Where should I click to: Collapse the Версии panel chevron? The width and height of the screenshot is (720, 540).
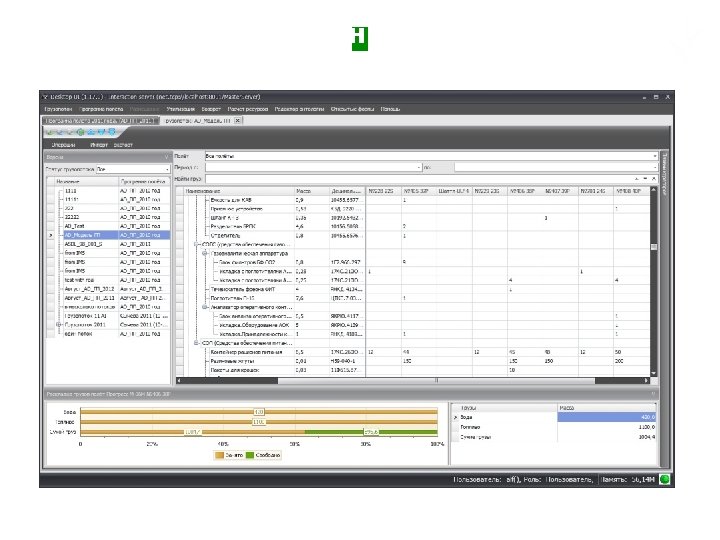click(167, 157)
